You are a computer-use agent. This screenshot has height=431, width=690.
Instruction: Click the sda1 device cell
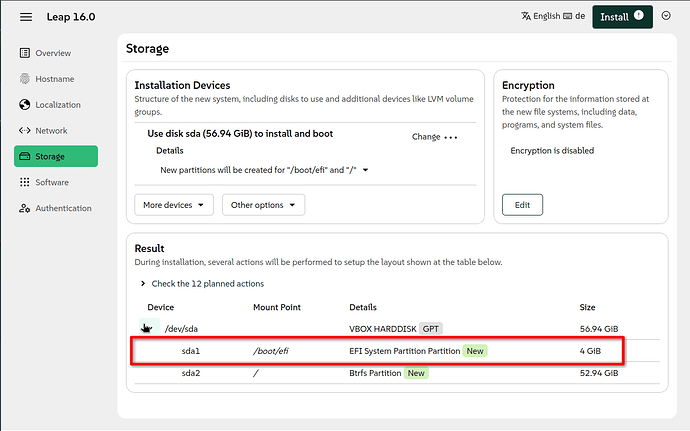tap(191, 351)
